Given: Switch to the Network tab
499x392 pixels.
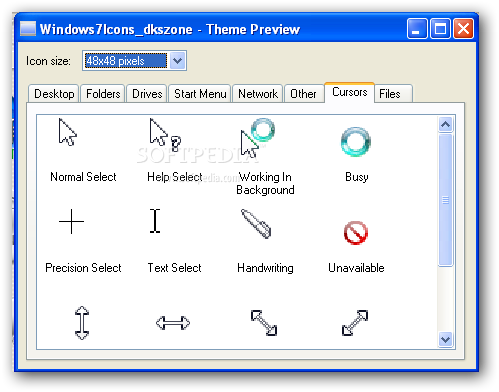Looking at the screenshot, I should click(258, 94).
